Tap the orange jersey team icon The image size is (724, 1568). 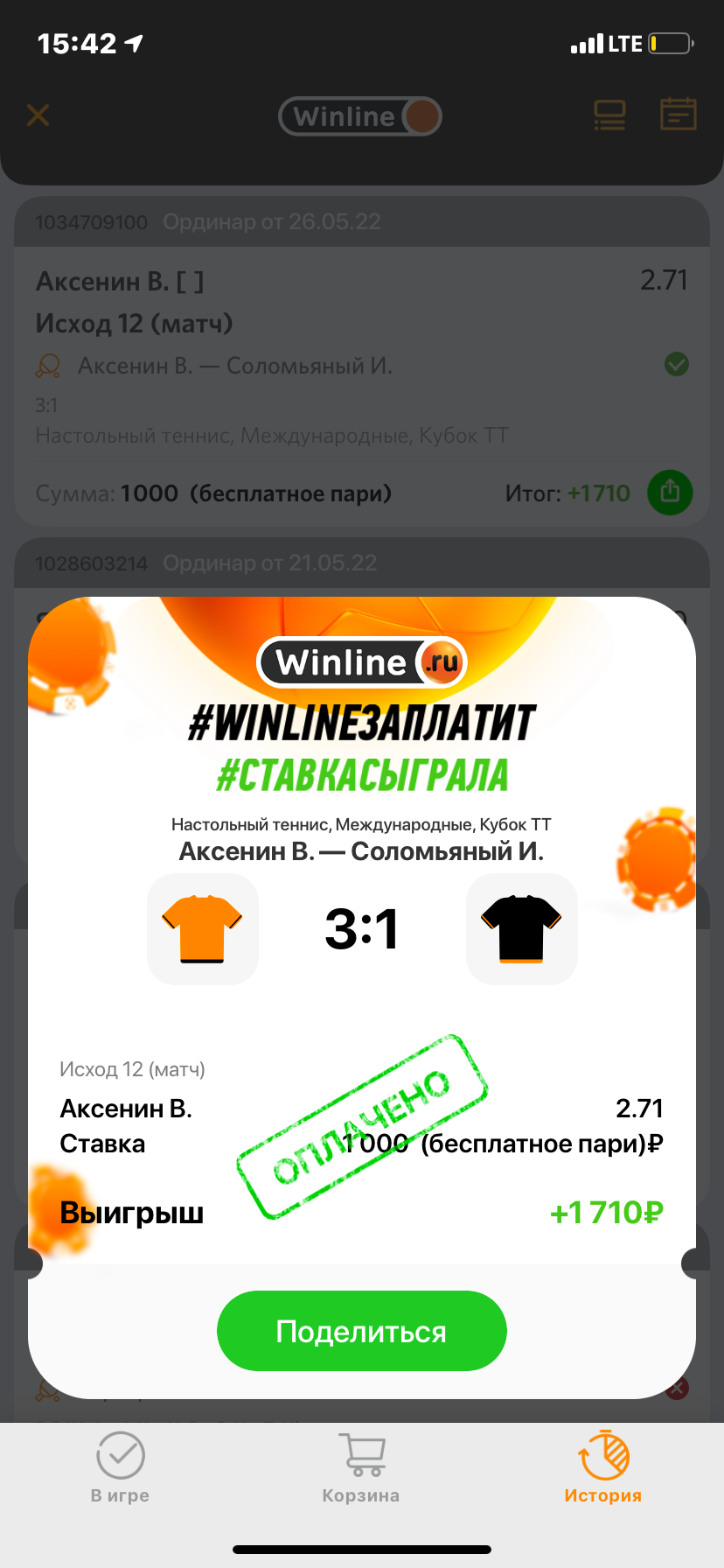pyautogui.click(x=203, y=929)
